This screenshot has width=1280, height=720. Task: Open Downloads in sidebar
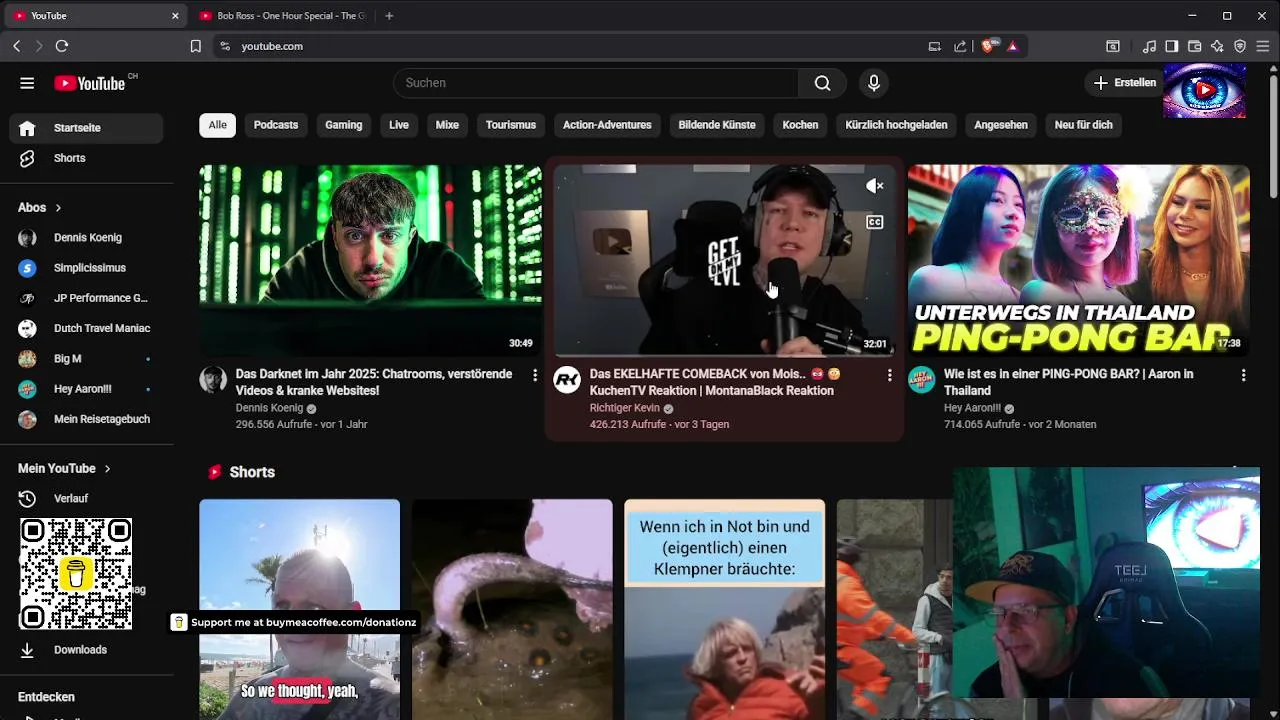pyautogui.click(x=86, y=650)
